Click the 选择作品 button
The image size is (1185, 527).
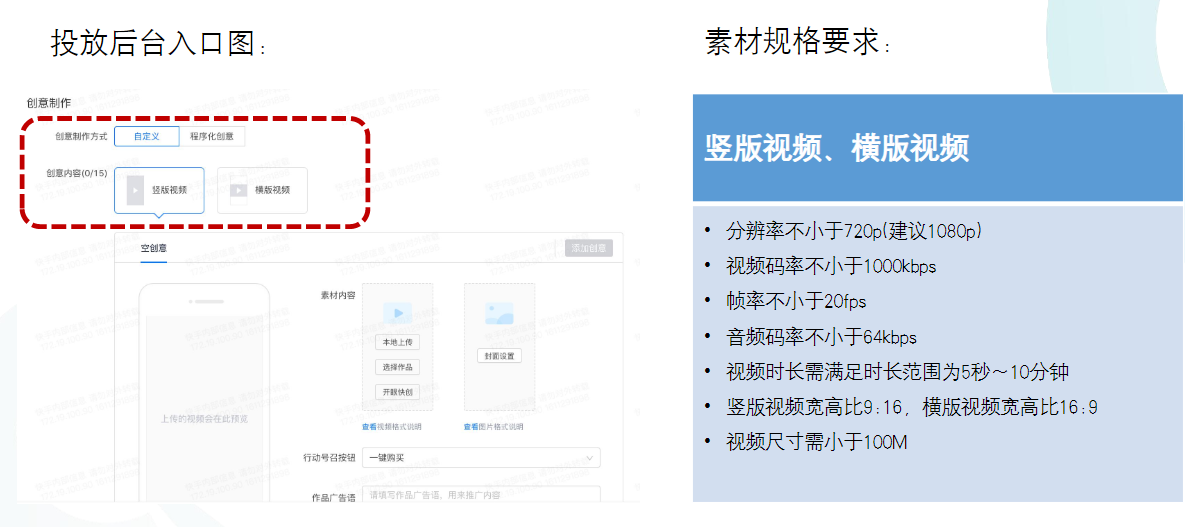[398, 367]
